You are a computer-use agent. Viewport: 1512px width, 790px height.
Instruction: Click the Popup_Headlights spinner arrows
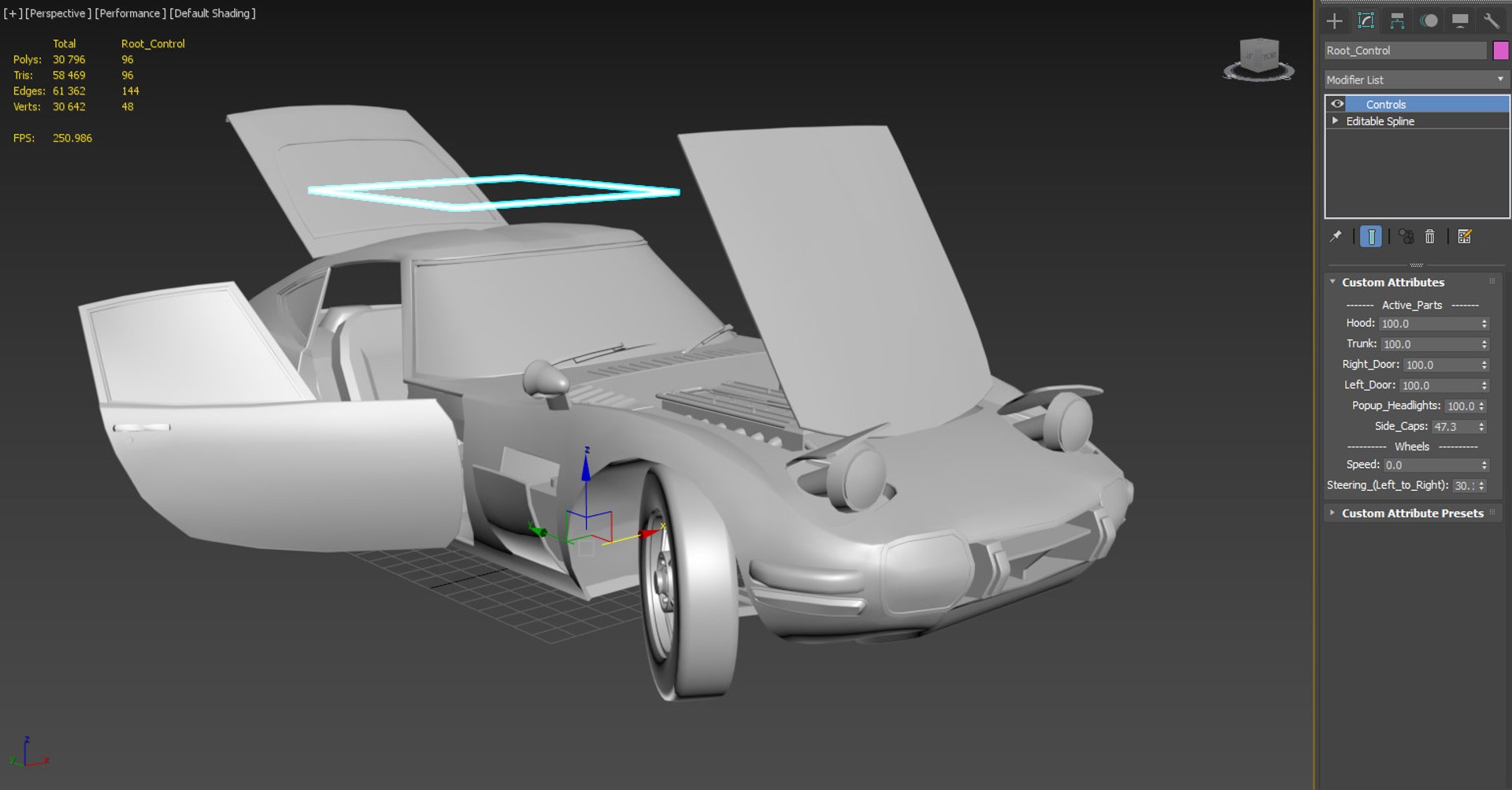click(x=1481, y=406)
